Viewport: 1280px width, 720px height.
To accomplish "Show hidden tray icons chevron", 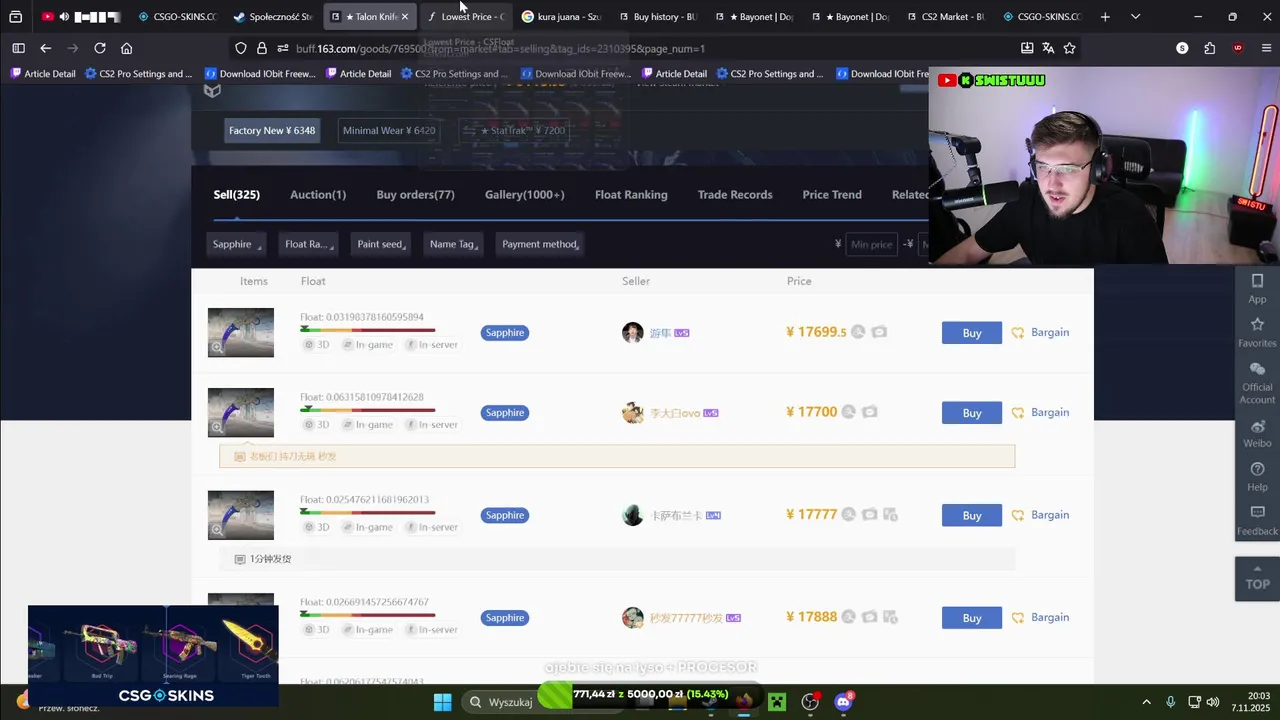I will (1146, 702).
